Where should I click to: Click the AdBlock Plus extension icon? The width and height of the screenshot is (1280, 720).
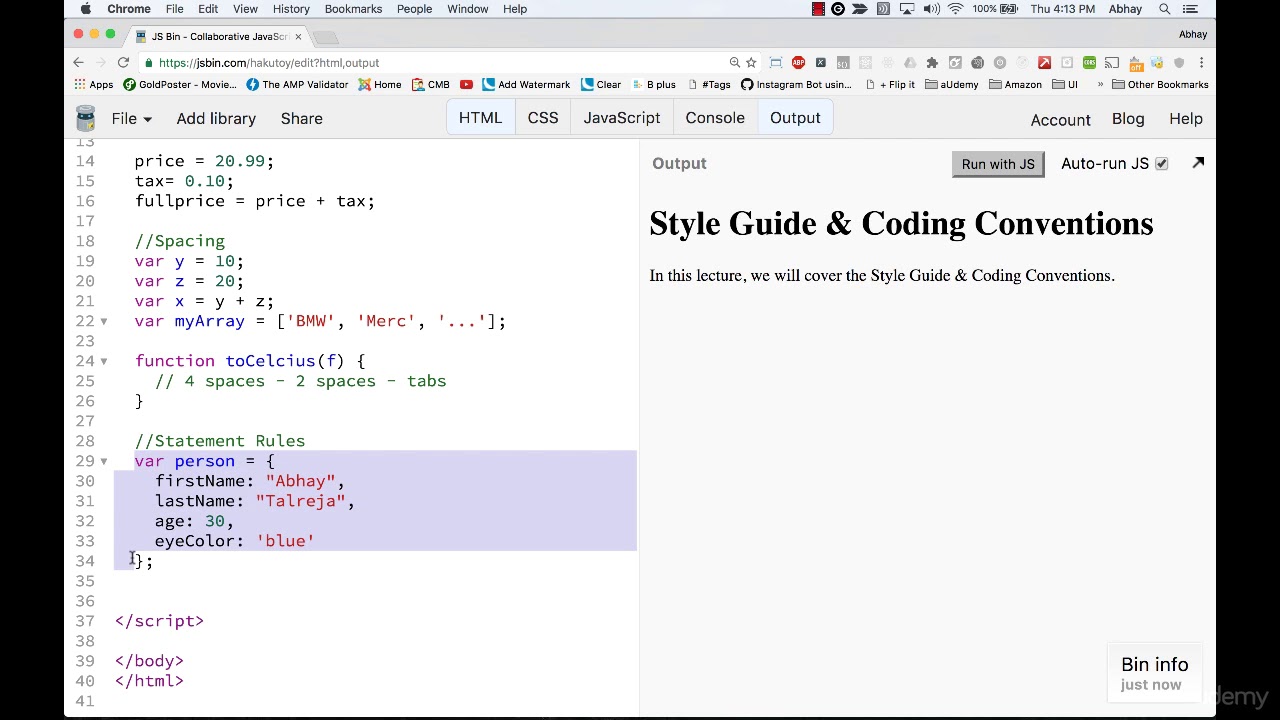click(798, 62)
